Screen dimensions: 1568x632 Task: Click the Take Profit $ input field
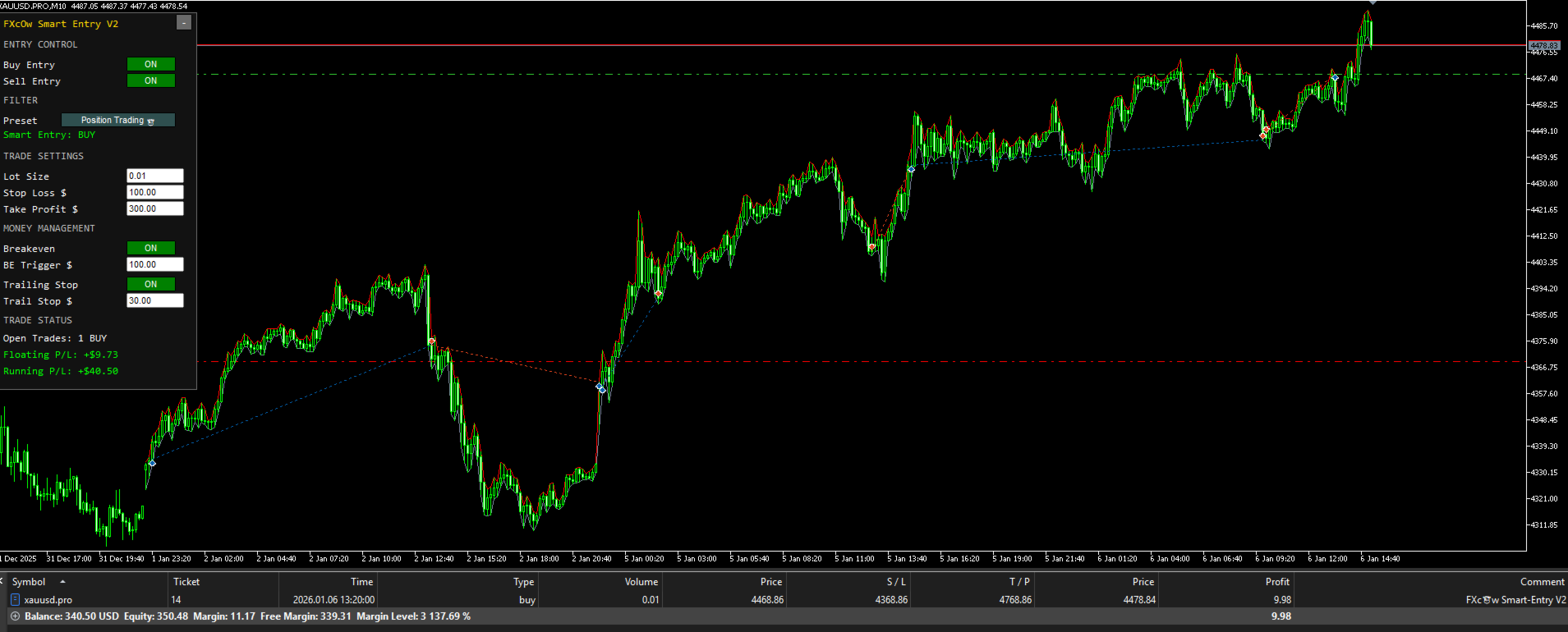pos(155,208)
